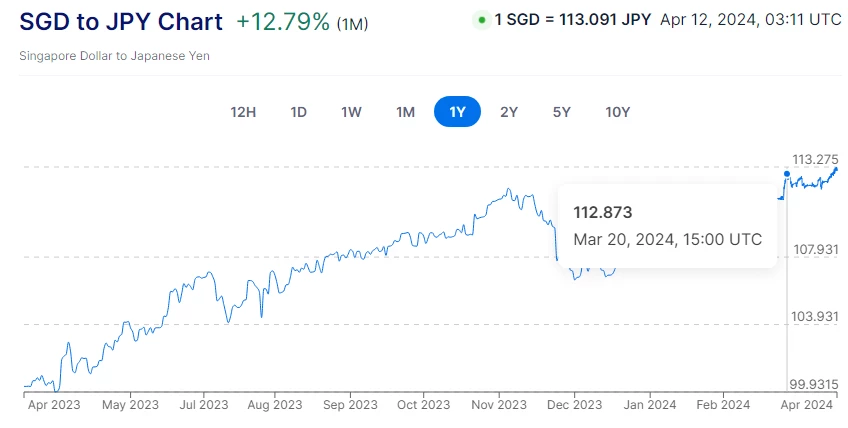Click the 99.9315 y-axis label
Screen dimensions: 848x428
point(814,385)
